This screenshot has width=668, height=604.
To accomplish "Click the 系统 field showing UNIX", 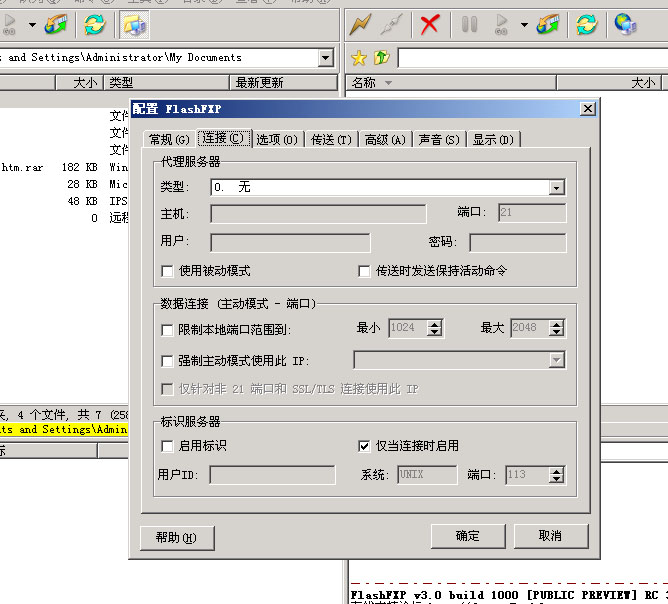I will pyautogui.click(x=427, y=475).
